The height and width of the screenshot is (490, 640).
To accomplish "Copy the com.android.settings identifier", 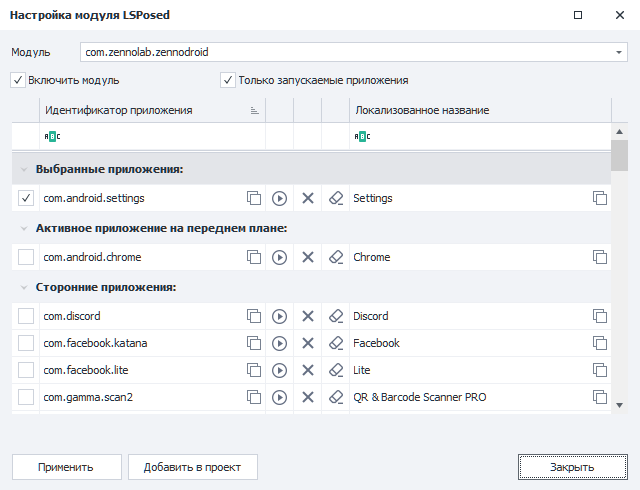I will tap(253, 198).
